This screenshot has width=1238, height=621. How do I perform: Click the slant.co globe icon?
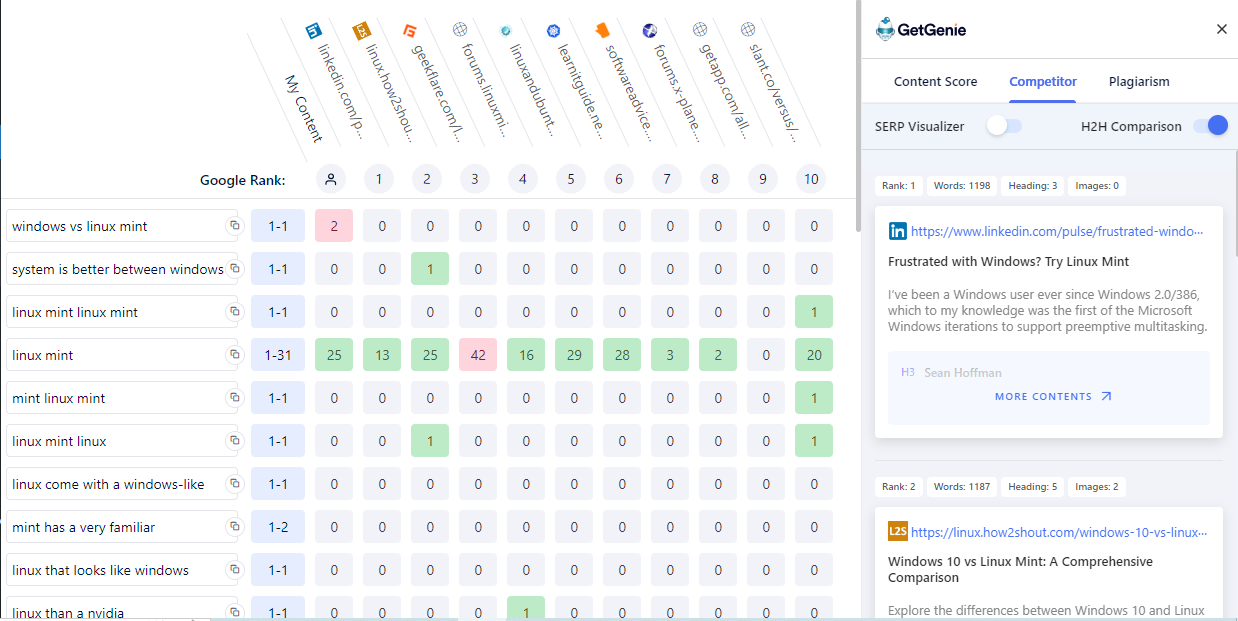[746, 30]
